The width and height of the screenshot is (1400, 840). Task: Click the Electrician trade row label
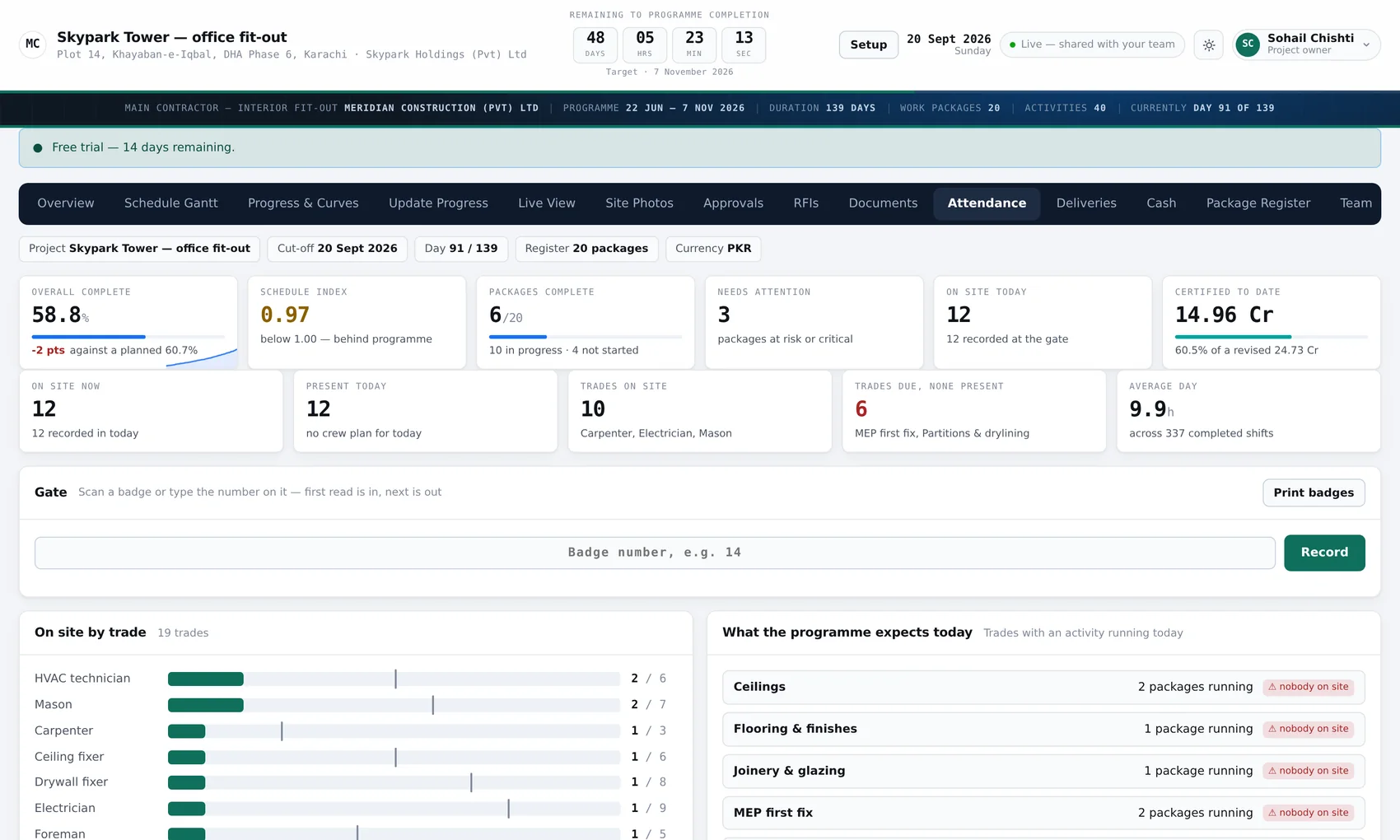coord(65,809)
